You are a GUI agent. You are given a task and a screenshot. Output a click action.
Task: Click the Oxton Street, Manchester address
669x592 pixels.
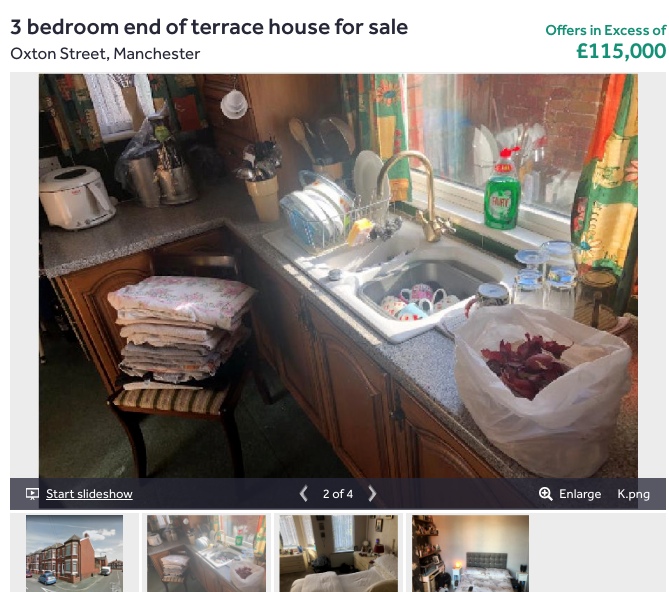pyautogui.click(x=105, y=54)
